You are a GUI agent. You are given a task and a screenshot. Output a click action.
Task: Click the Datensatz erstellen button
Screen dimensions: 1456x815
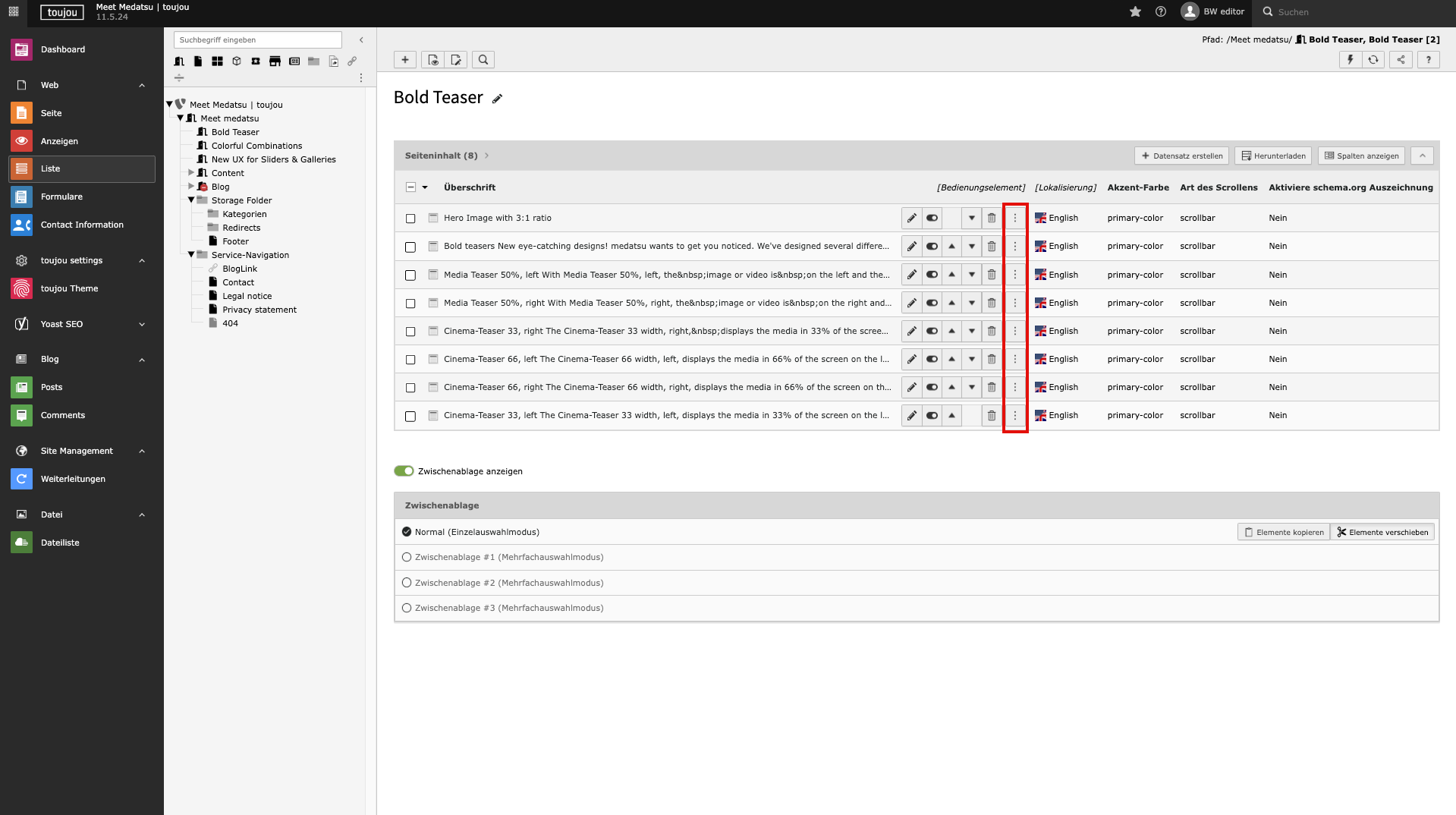(x=1181, y=156)
